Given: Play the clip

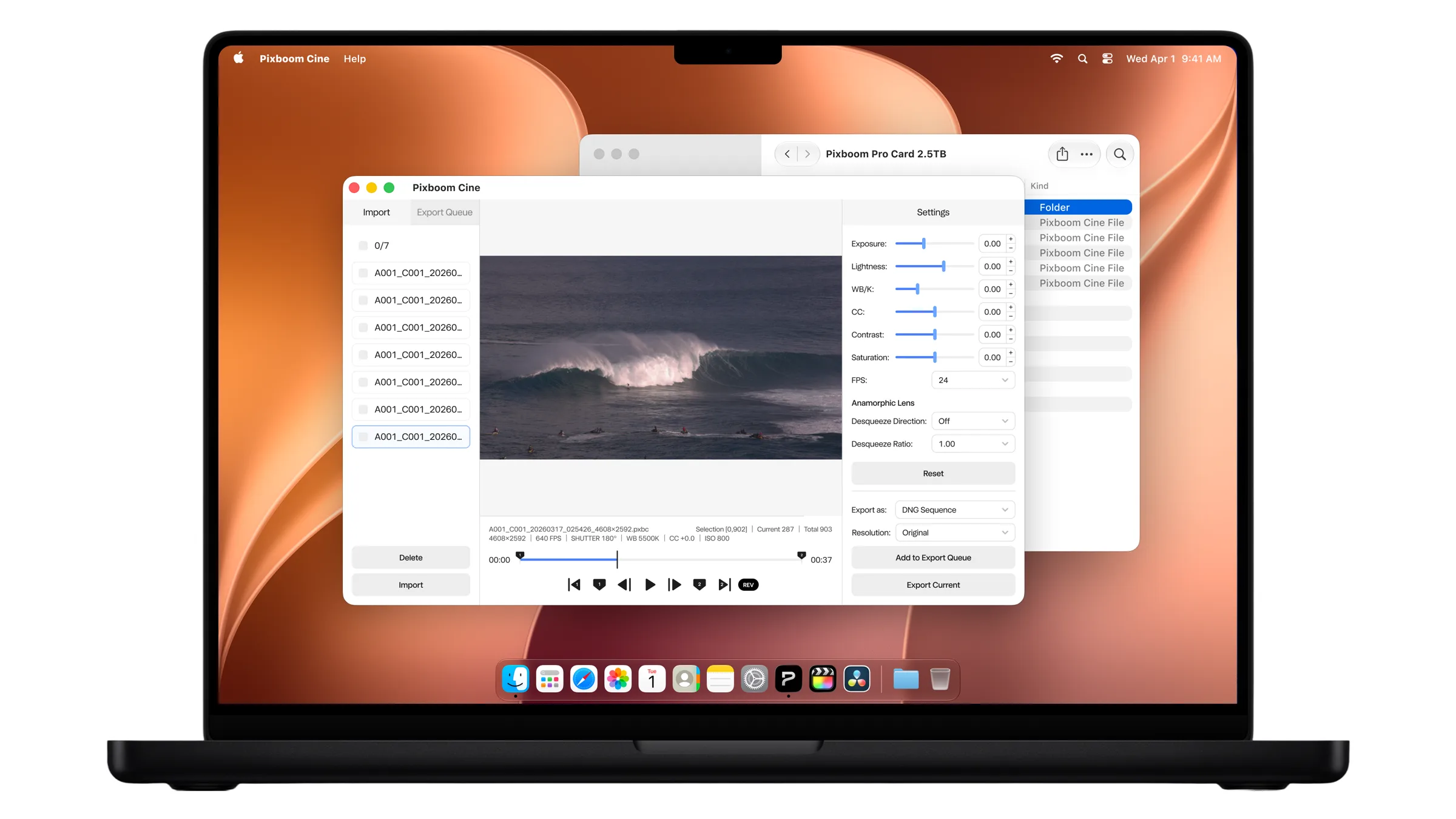Looking at the screenshot, I should pos(650,585).
